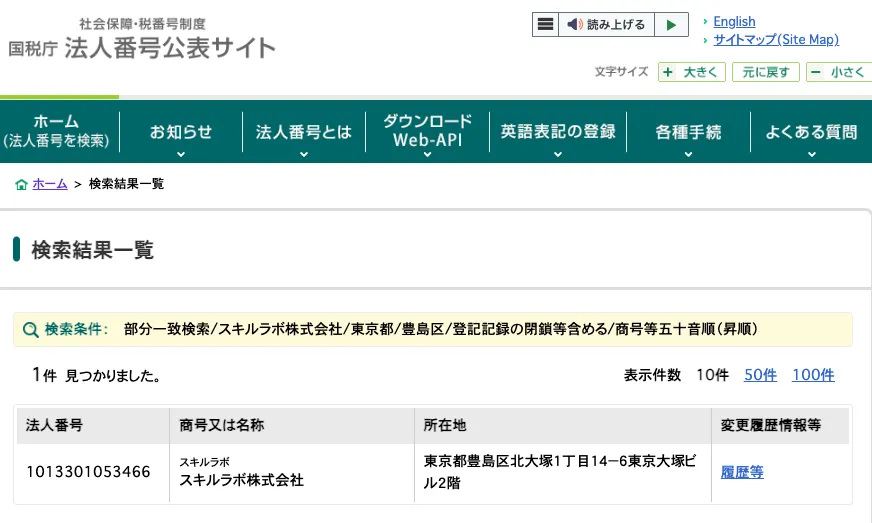
Task: Expand chevron under よくある質問
Action: 812,154
